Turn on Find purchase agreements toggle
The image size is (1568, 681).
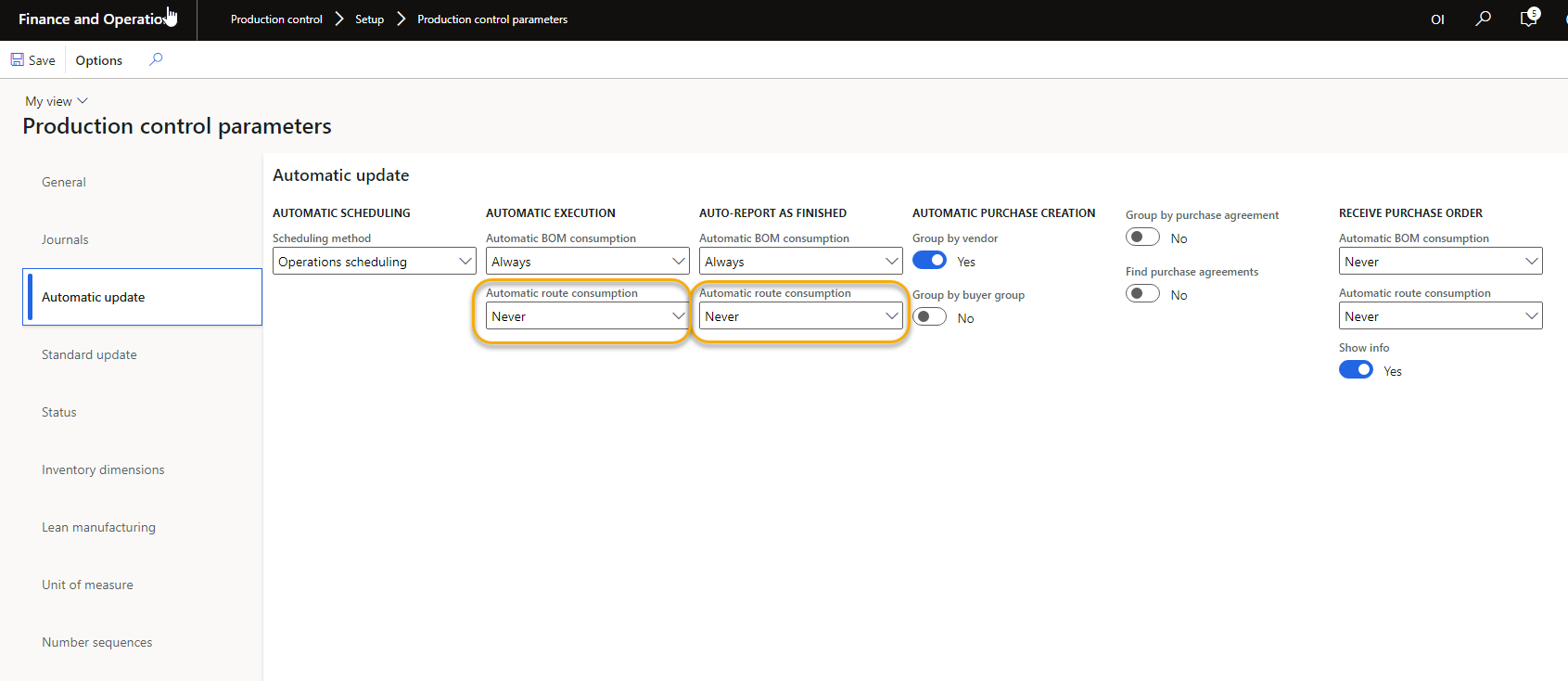(1142, 294)
